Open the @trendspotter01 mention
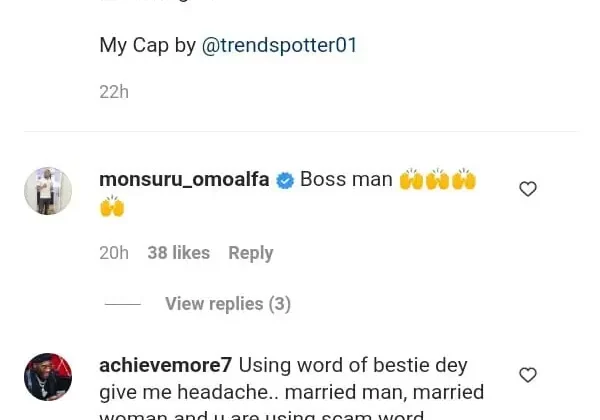 [x=279, y=45]
